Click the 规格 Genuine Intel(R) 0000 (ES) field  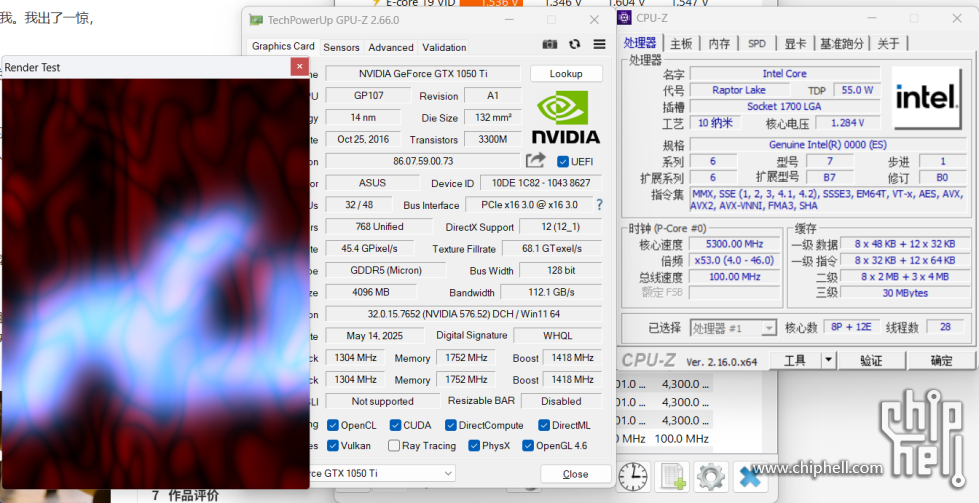coord(827,145)
